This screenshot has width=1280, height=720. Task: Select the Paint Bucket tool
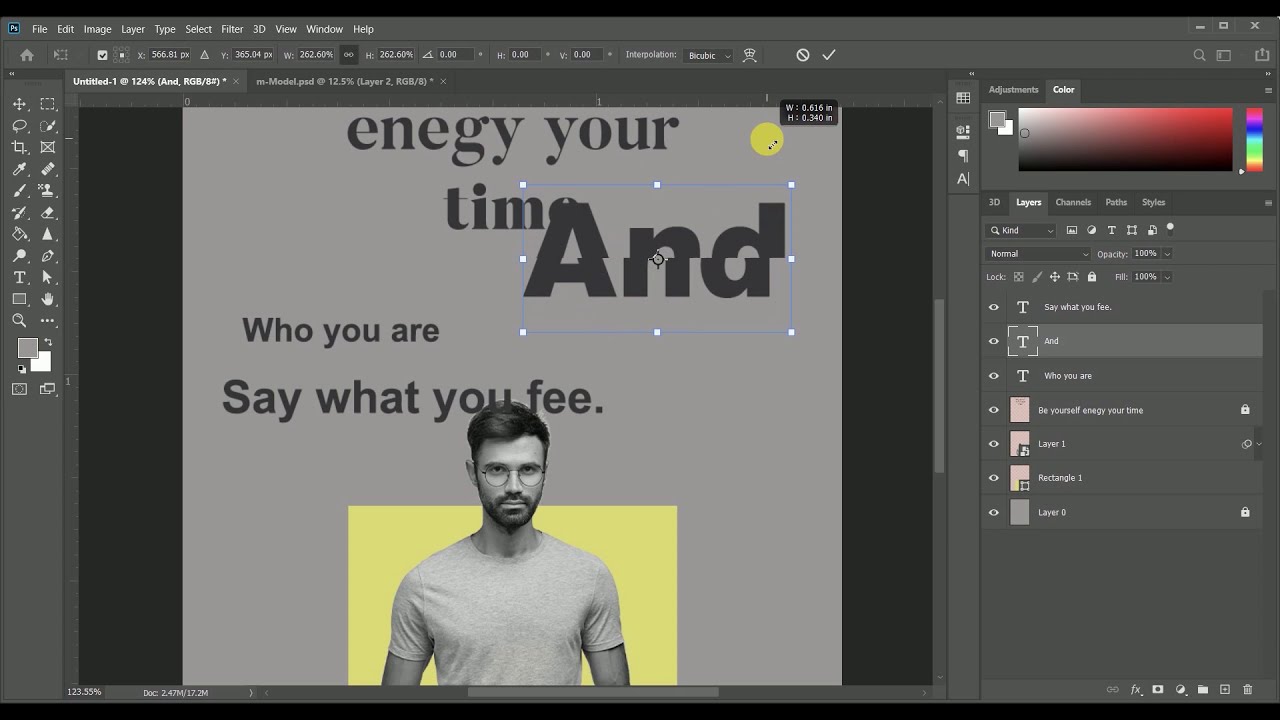pyautogui.click(x=19, y=234)
